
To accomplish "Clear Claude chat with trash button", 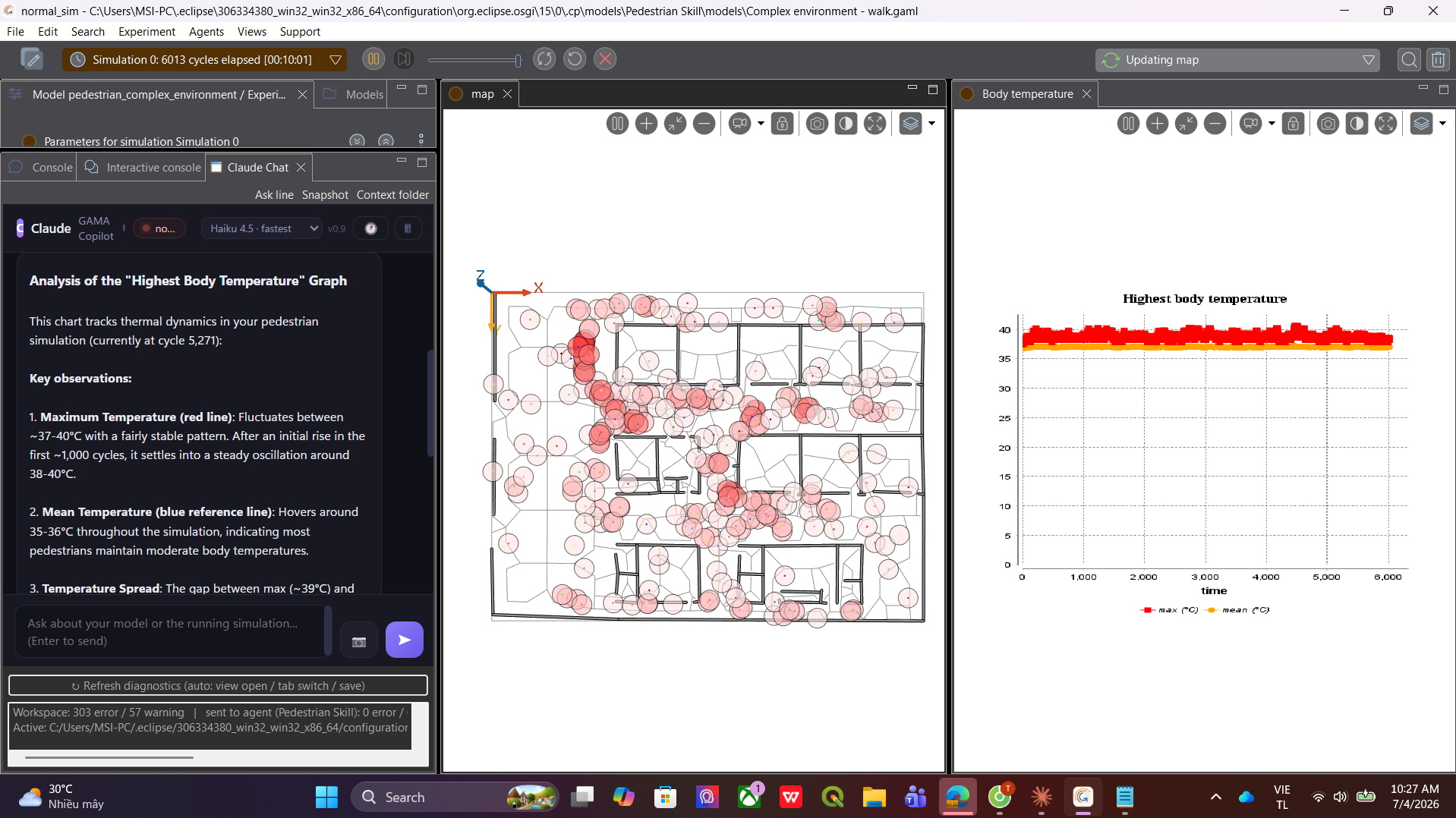I will point(408,228).
